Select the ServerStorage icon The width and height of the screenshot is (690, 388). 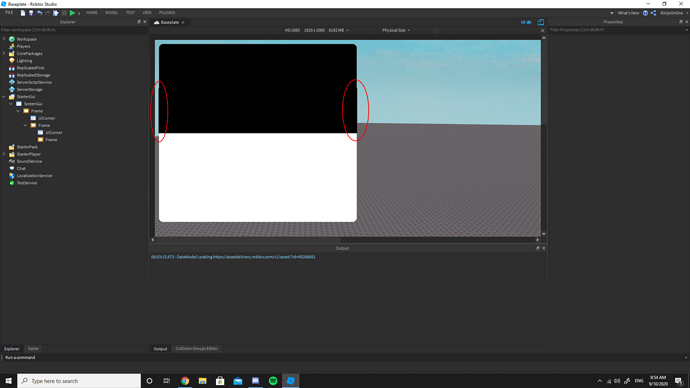(x=12, y=89)
